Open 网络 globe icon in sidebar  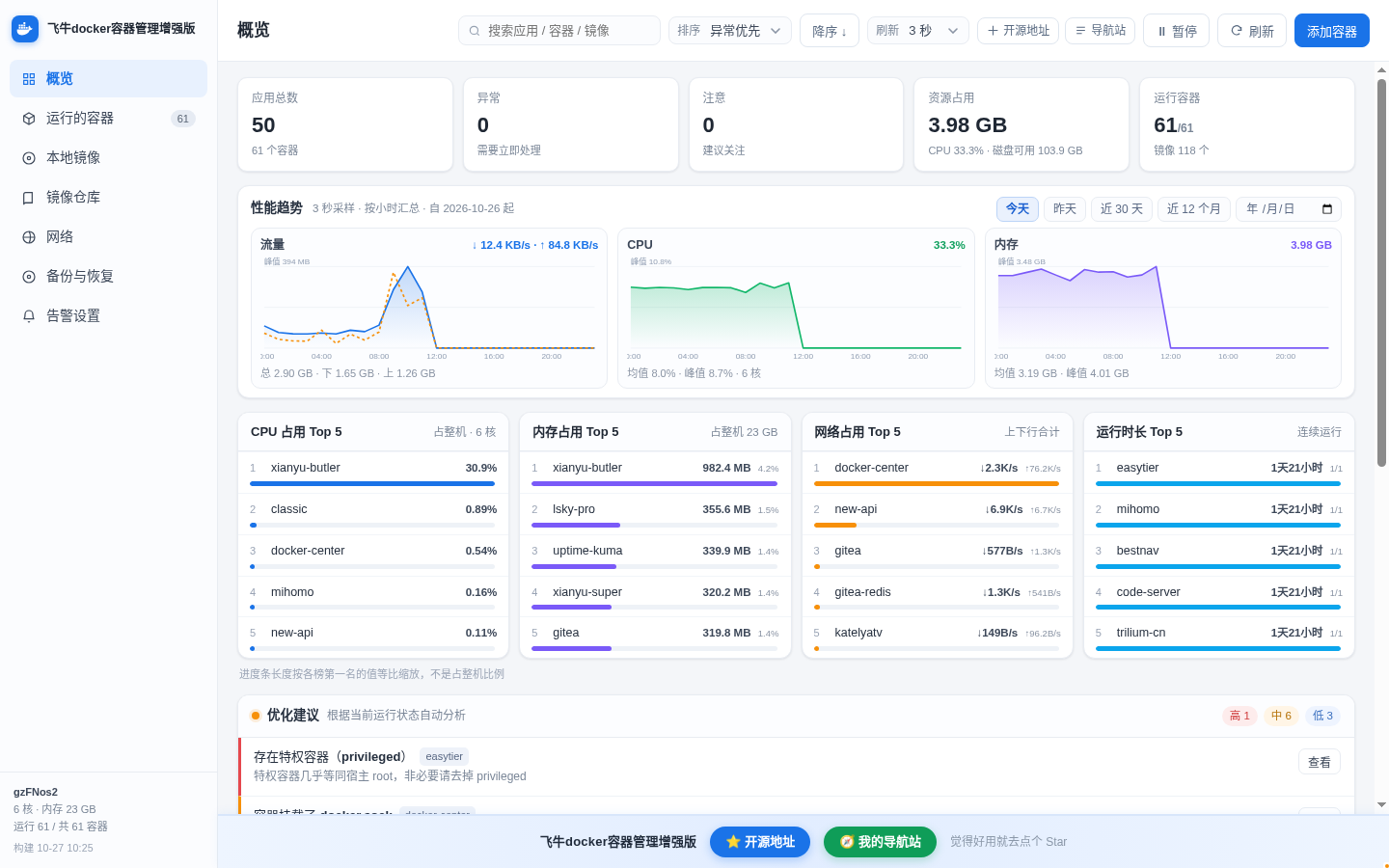tap(29, 237)
